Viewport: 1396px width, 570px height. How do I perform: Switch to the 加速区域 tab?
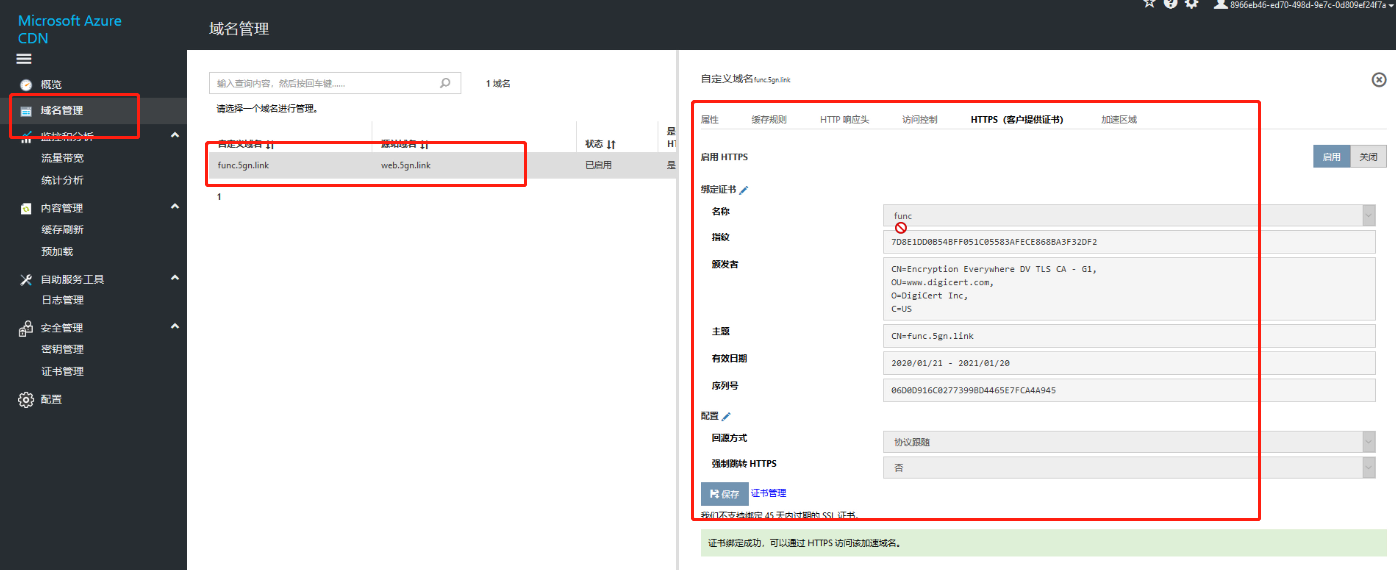[1119, 120]
